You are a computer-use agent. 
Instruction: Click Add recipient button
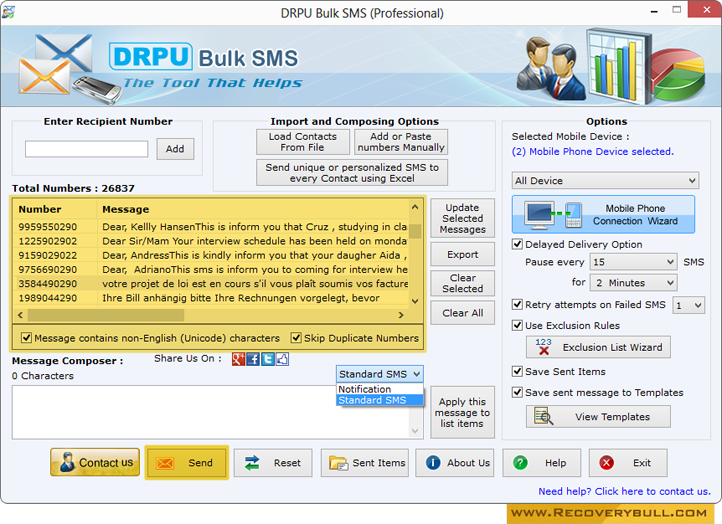point(175,149)
